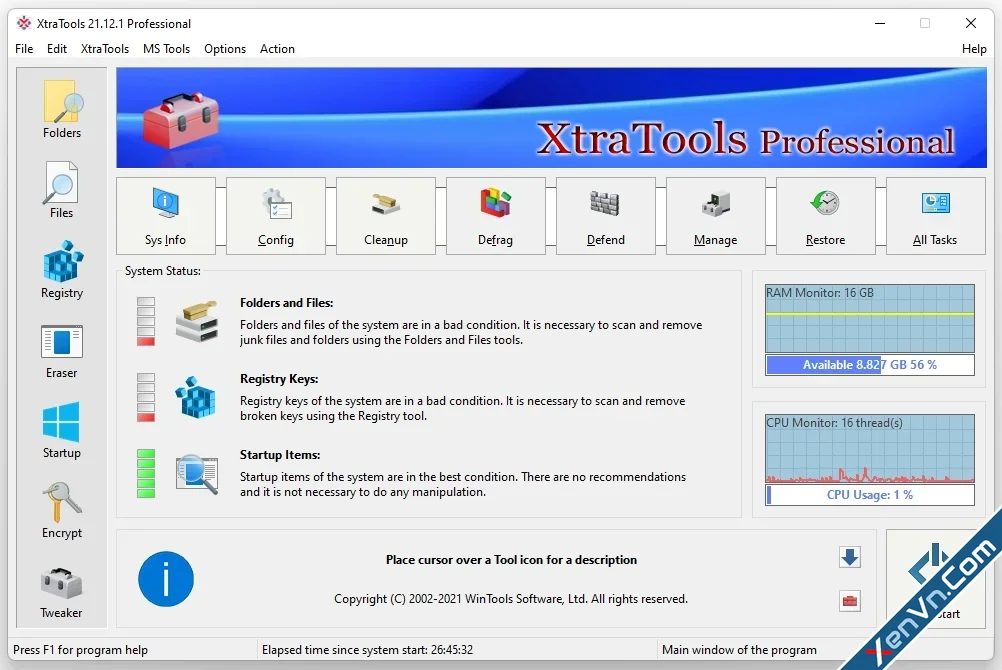Viewport: 1002px width, 670px height.
Task: Click the red toolbox logo in banner
Action: tap(181, 120)
